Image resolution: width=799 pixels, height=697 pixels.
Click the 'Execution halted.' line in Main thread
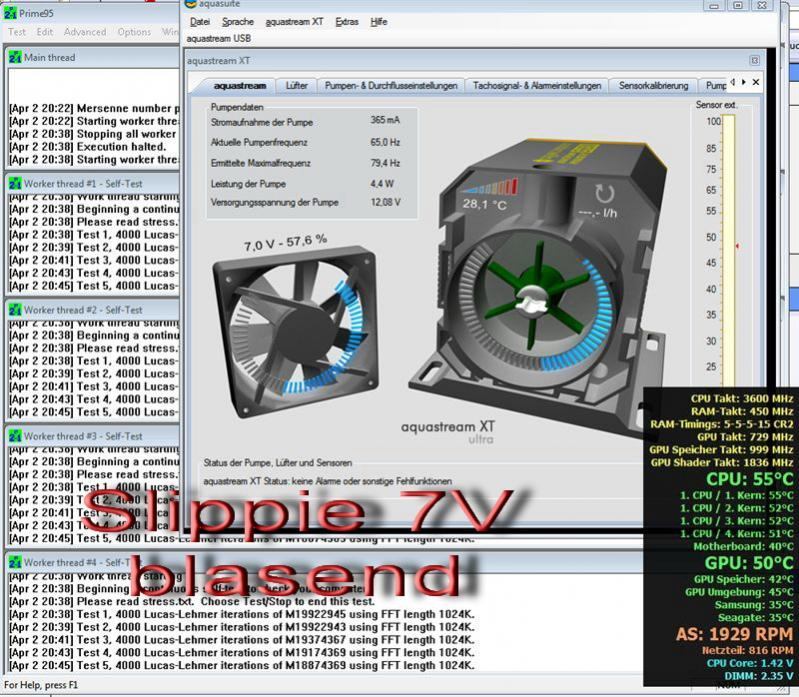click(88, 147)
